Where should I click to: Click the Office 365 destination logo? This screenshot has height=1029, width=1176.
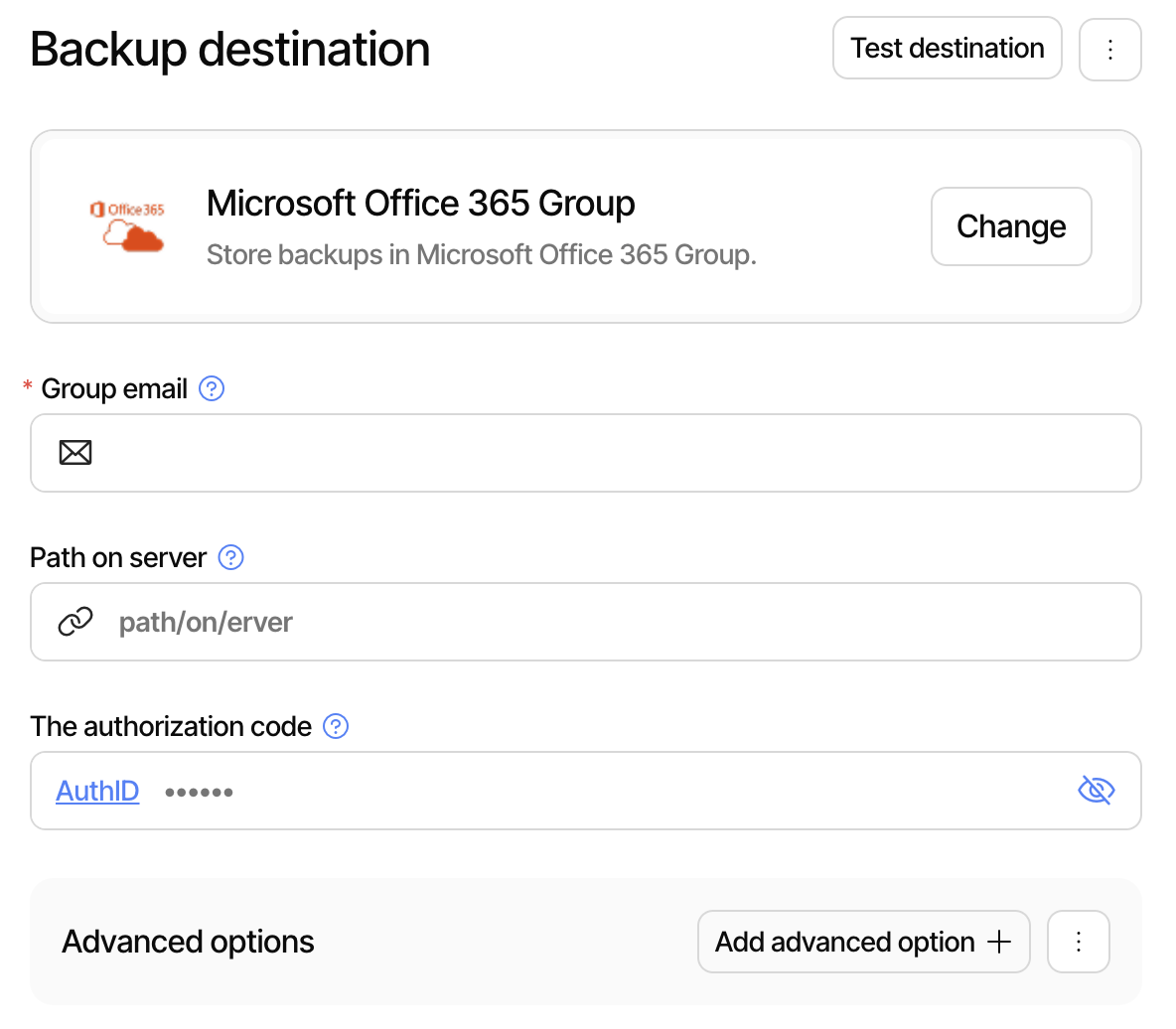[128, 226]
